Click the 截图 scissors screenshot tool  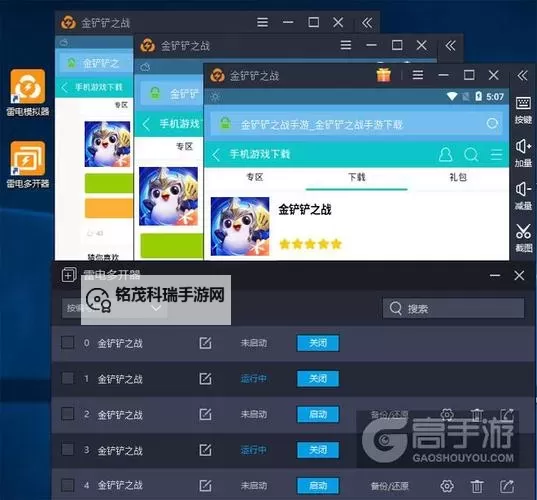coord(523,238)
